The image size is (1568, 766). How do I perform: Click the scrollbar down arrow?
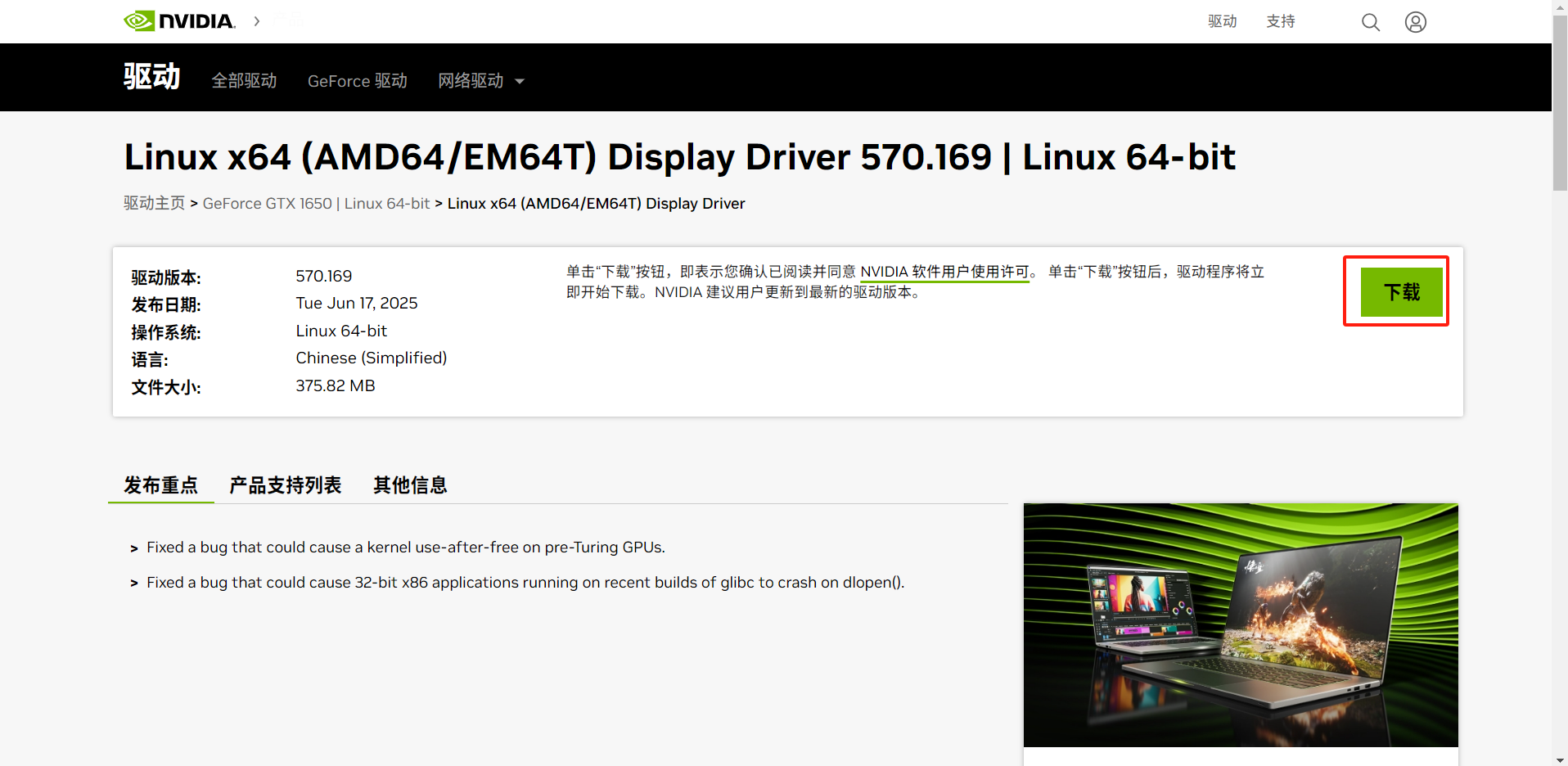point(1560,759)
